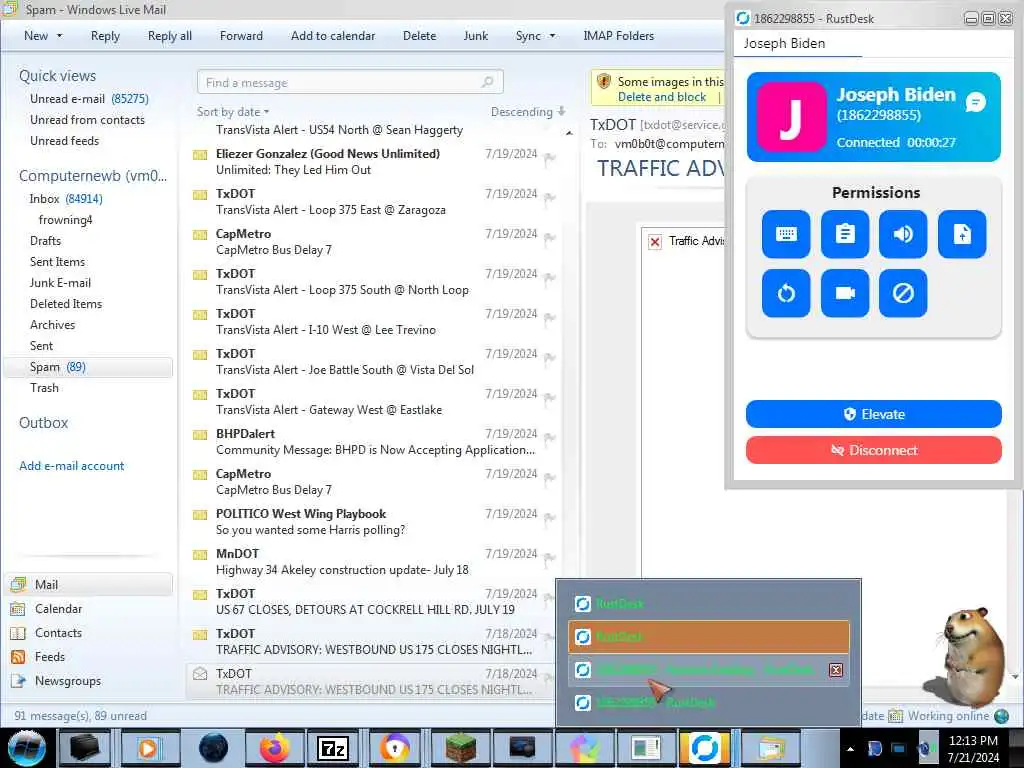Toggle Descending sort order
Viewport: 1024px width, 768px height.
(528, 112)
